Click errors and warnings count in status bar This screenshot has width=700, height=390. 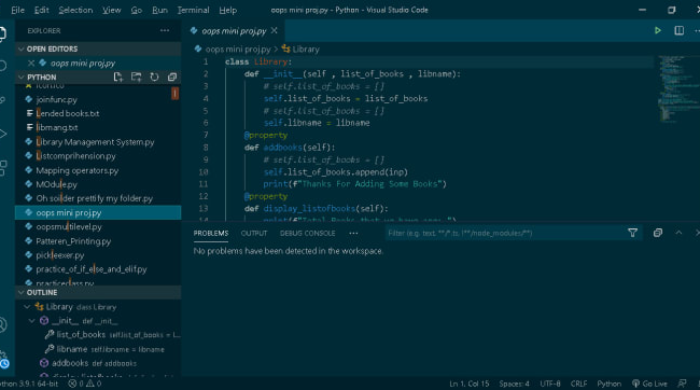(x=85, y=383)
